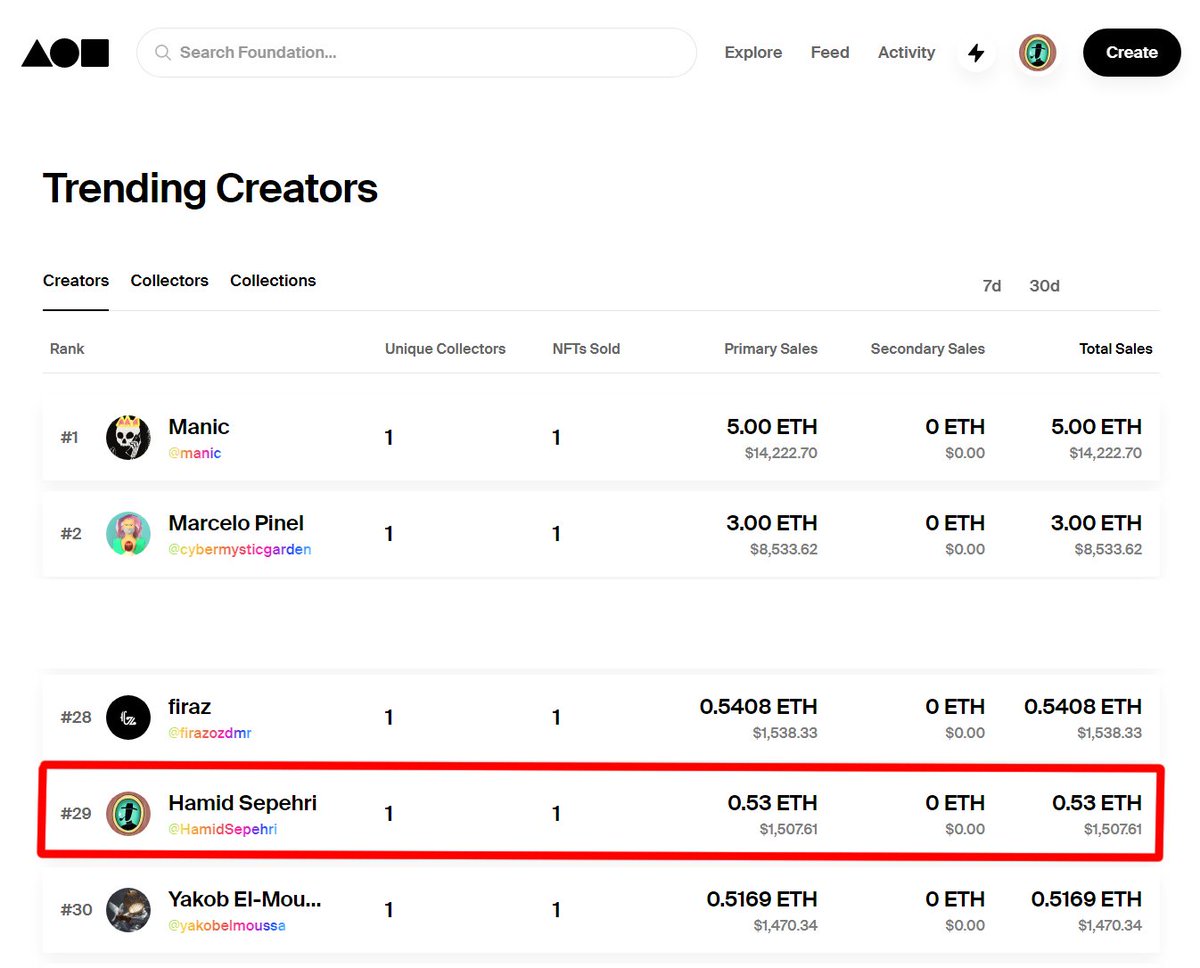
Task: Click firaz's 0.5408 ETH primary sales
Action: coord(758,707)
